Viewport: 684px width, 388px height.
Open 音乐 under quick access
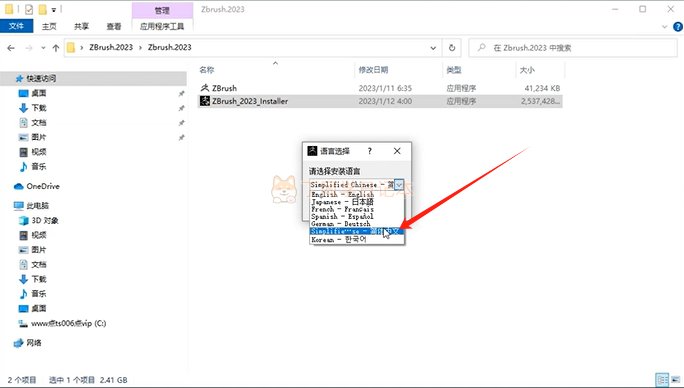tap(38, 166)
